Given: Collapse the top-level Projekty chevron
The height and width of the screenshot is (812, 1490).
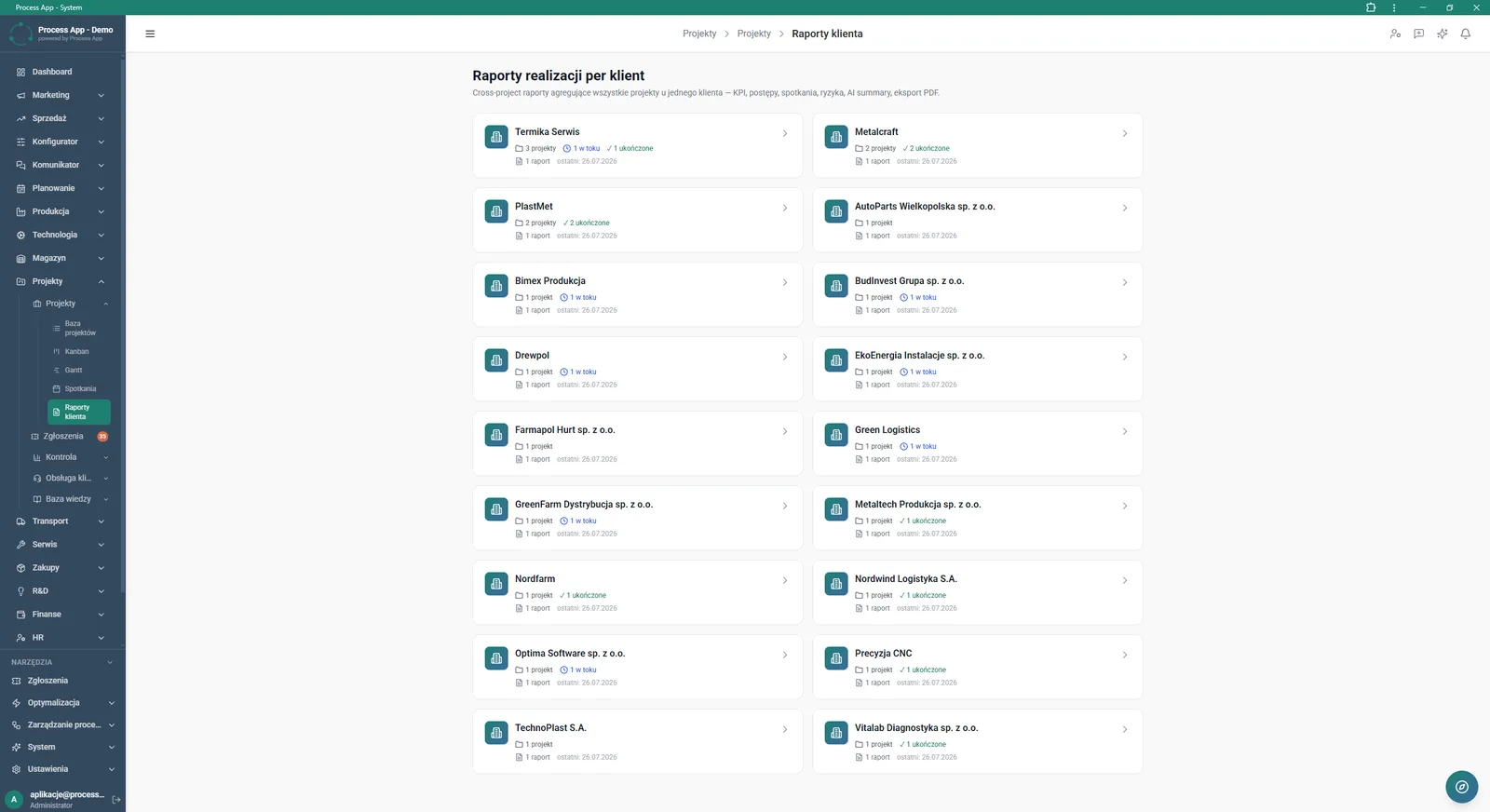Looking at the screenshot, I should tap(101, 281).
